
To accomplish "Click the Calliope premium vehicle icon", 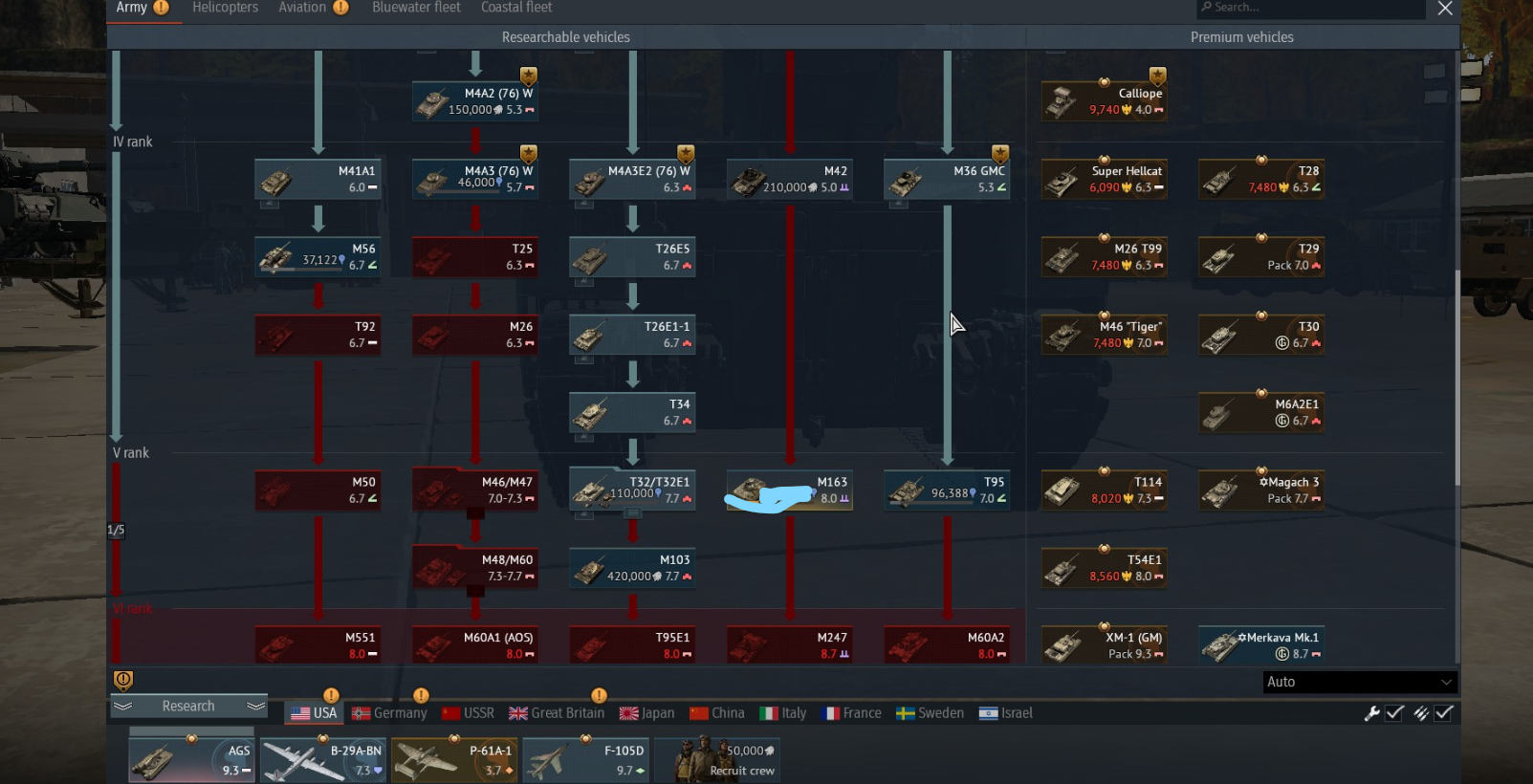I will tap(1104, 100).
